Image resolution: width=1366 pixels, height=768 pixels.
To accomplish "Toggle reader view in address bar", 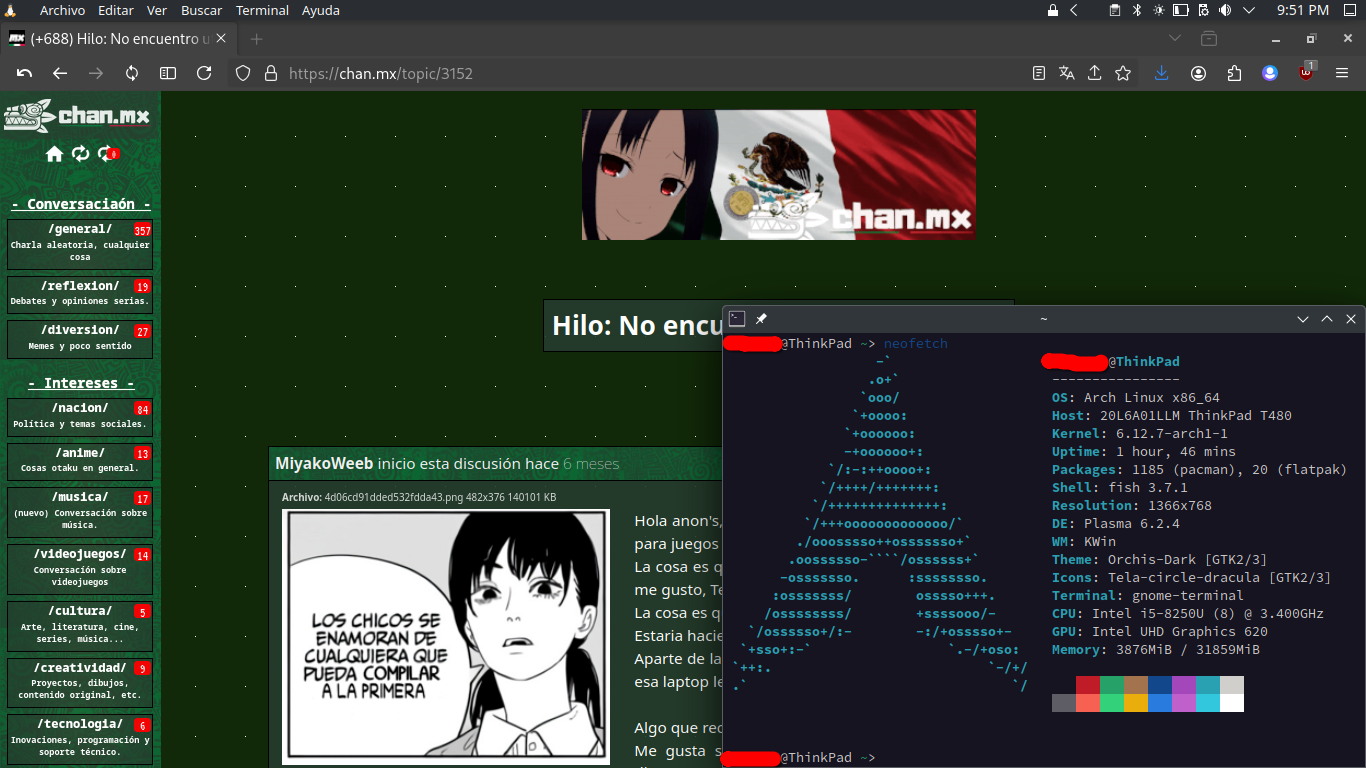I will [x=1039, y=73].
